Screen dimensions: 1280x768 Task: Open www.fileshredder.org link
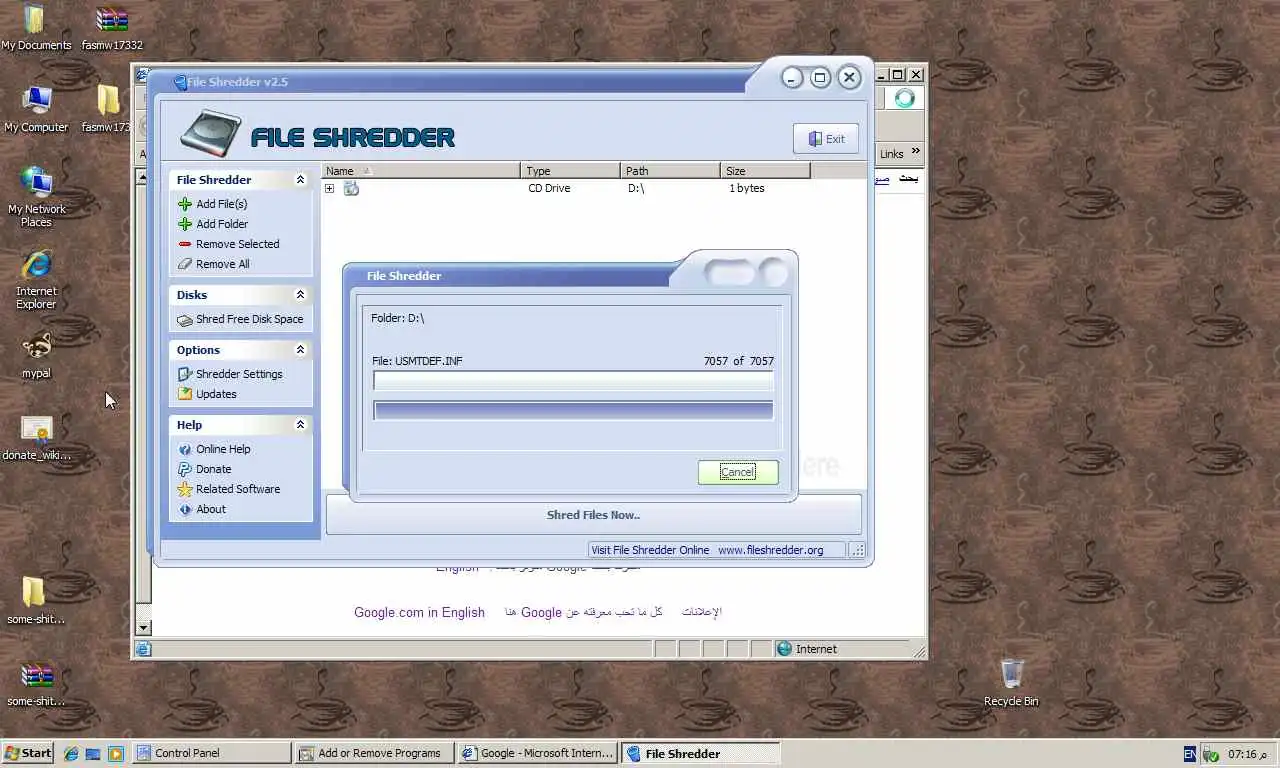coord(771,550)
